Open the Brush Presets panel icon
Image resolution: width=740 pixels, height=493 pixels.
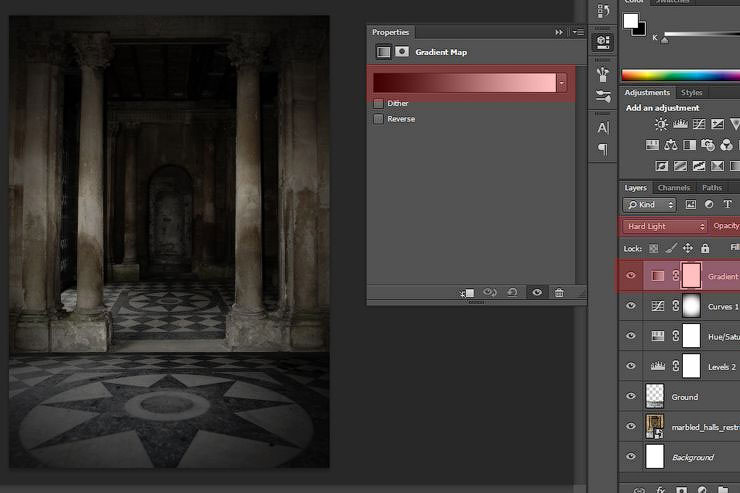603,73
